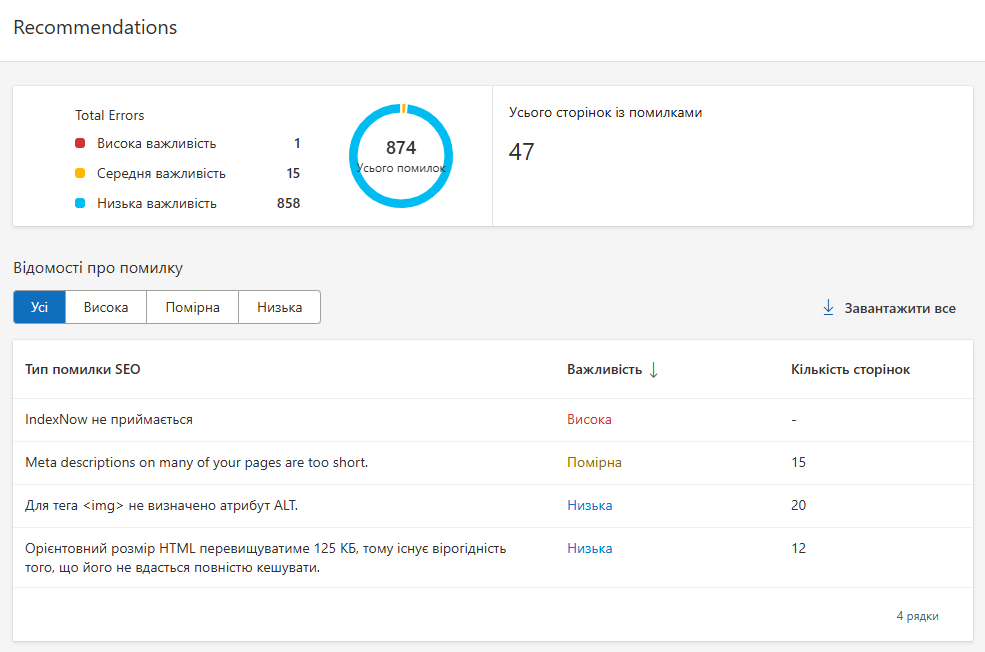The height and width of the screenshot is (652, 985).
Task: Click the yellow Середня важливість legend dot
Action: pyautogui.click(x=80, y=174)
